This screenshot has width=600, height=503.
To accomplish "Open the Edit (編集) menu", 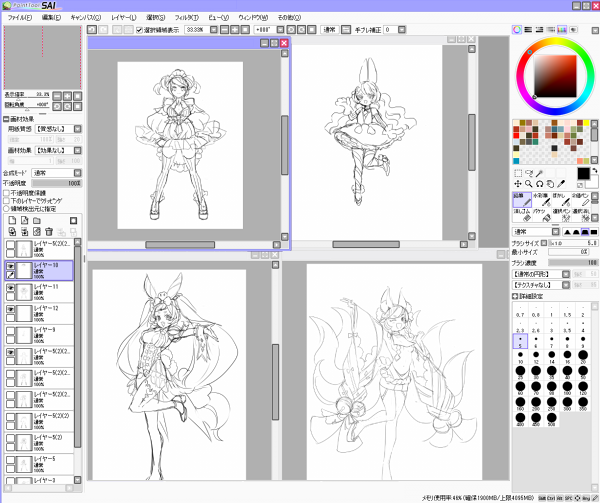I will pos(51,18).
